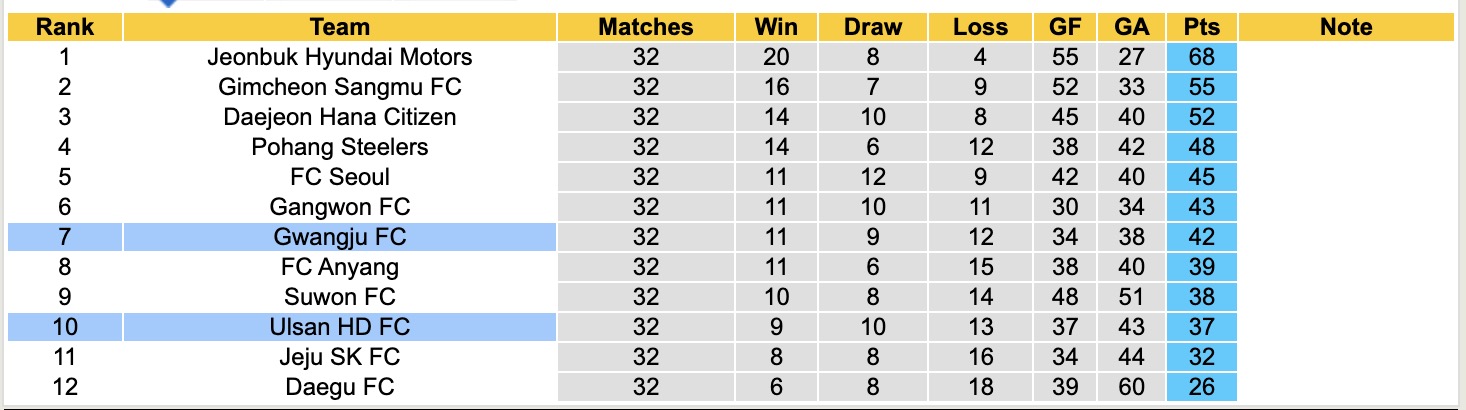Select FC Seoul team name

click(x=340, y=177)
